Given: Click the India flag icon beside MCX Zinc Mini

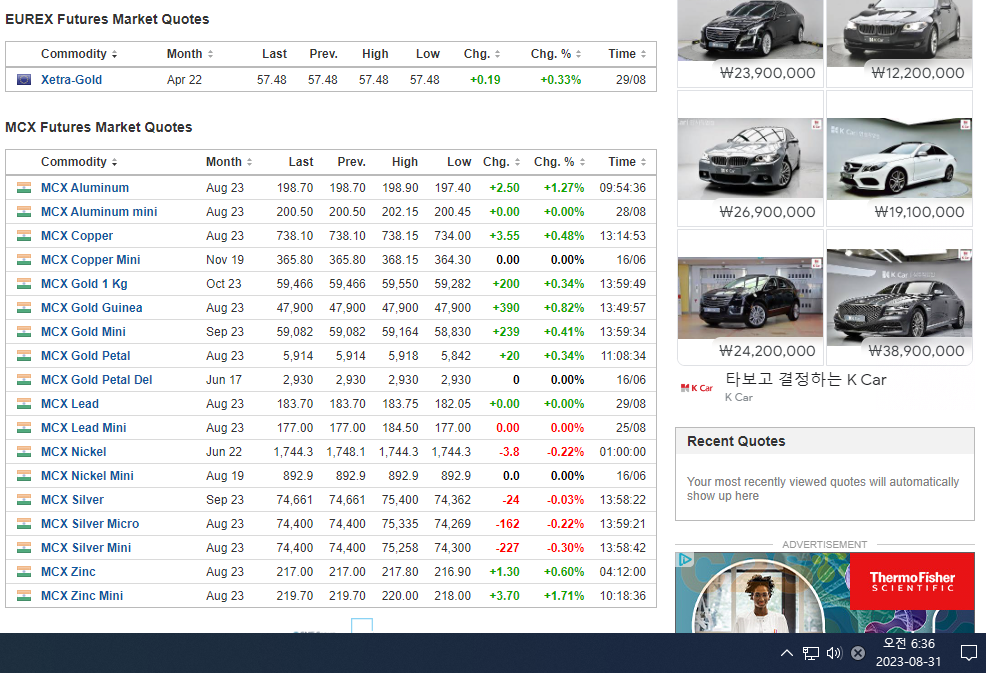Looking at the screenshot, I should (24, 596).
